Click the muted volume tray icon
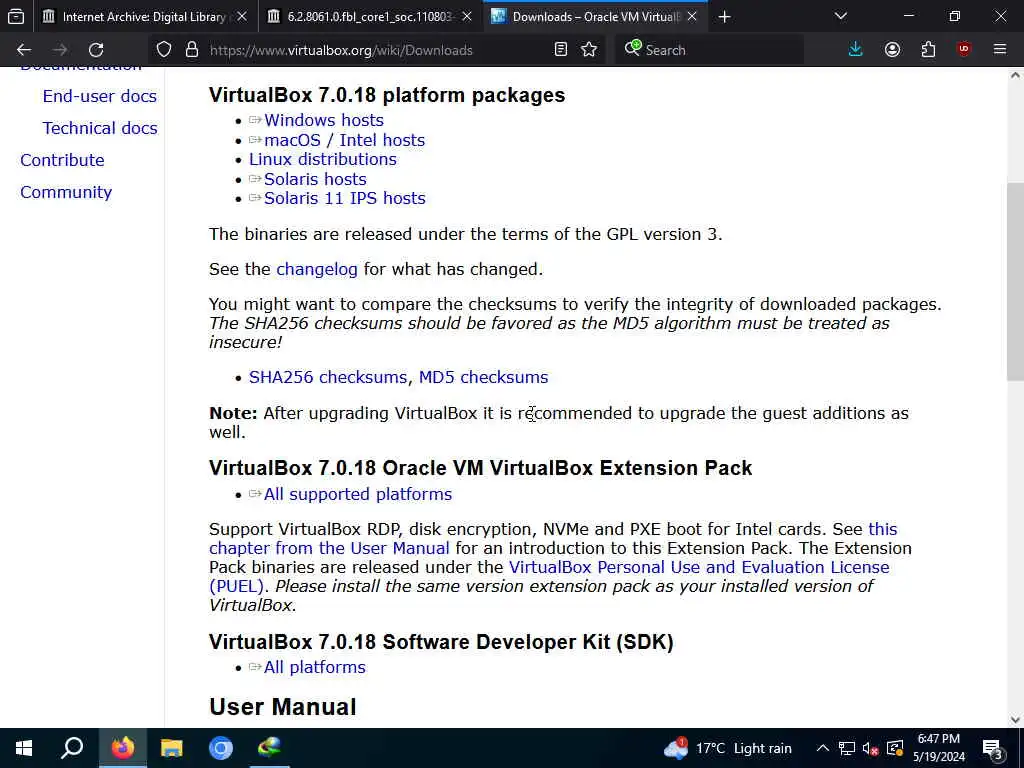The image size is (1024, 768). (x=871, y=748)
